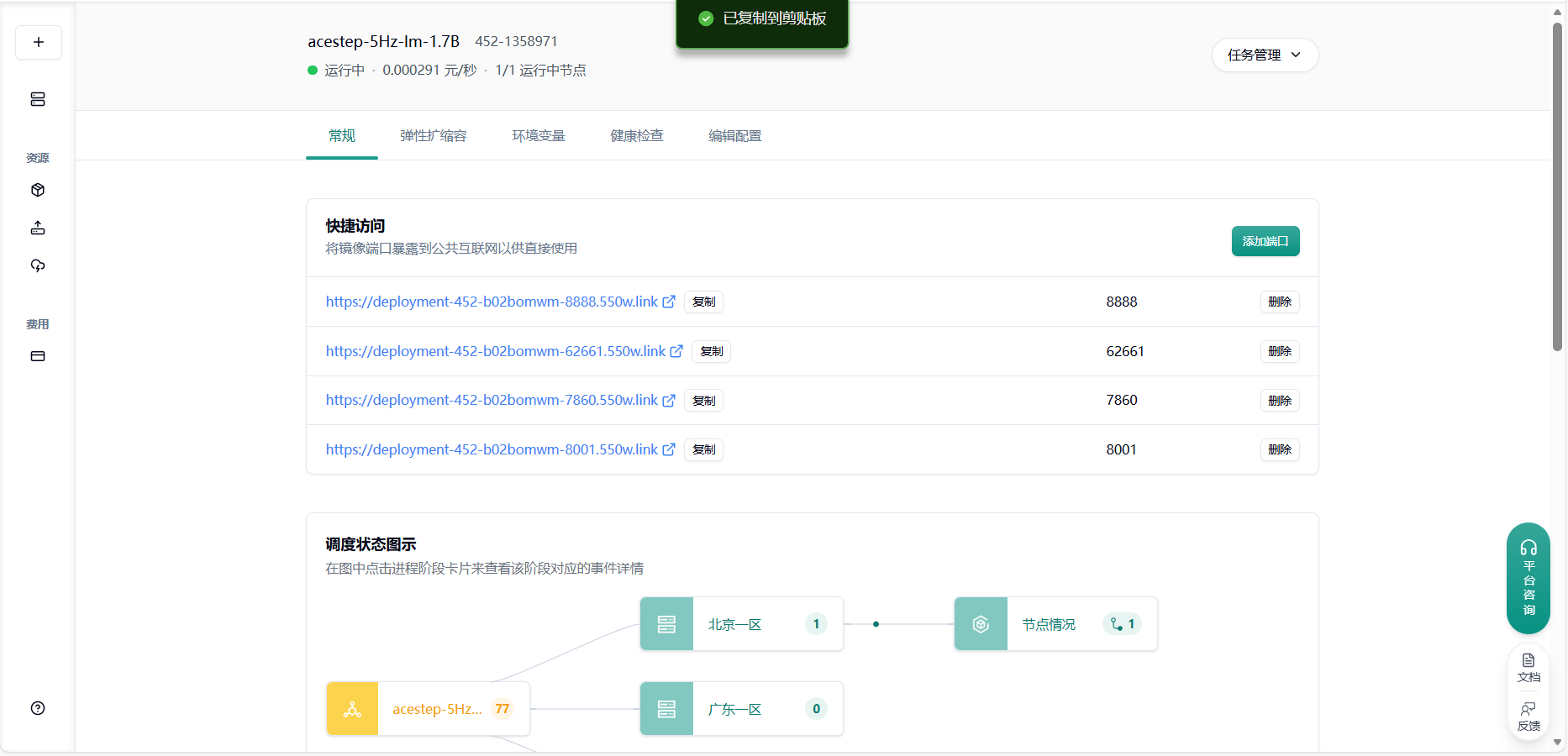Open the billing card icon under 费用
1568x756 pixels.
(38, 356)
